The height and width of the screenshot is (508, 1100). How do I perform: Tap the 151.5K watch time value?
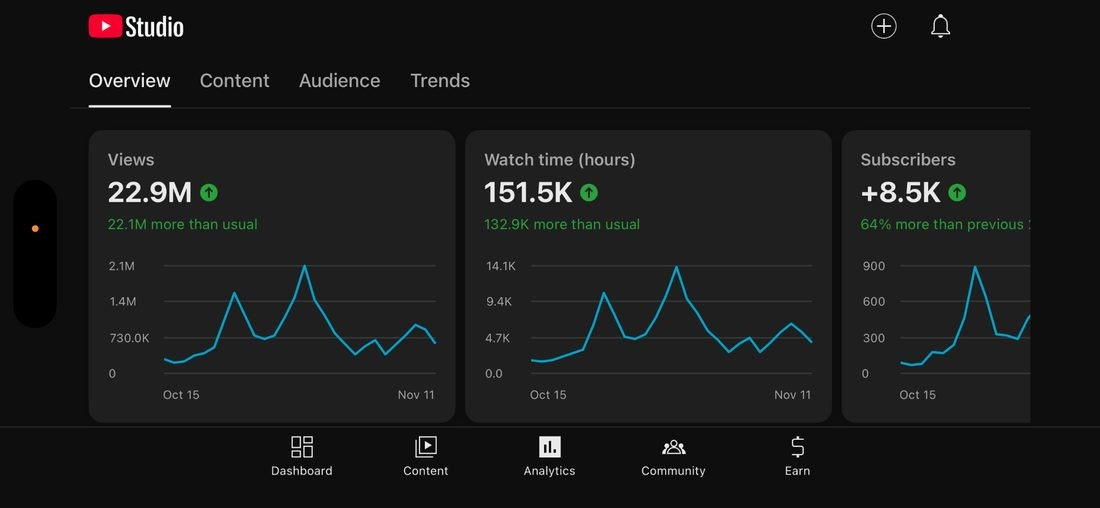[x=528, y=192]
